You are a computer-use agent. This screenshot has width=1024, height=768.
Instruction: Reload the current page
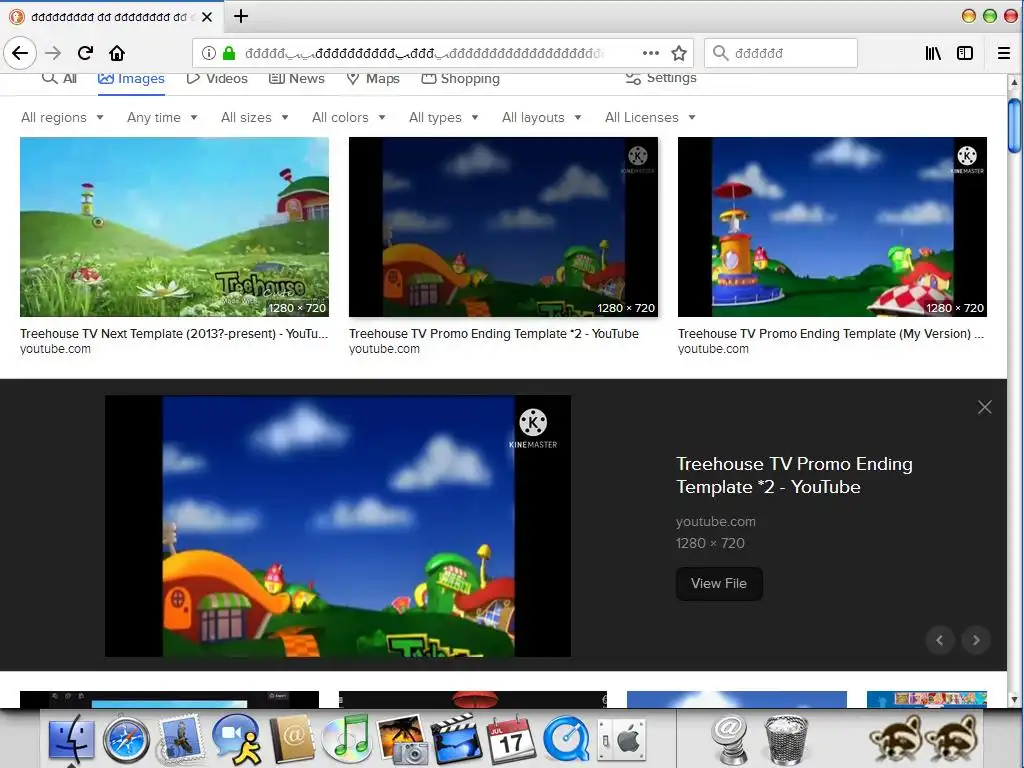click(x=85, y=53)
